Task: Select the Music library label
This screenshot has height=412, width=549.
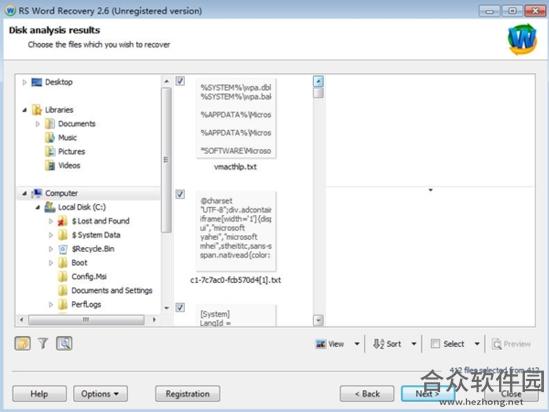Action: tap(67, 138)
